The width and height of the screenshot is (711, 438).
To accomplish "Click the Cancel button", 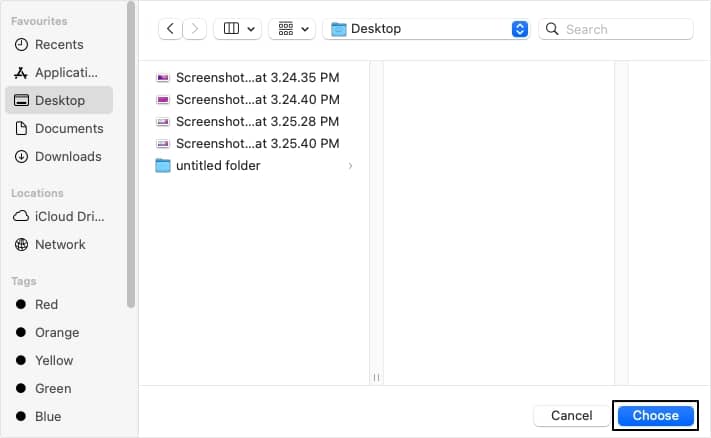I will 571,415.
